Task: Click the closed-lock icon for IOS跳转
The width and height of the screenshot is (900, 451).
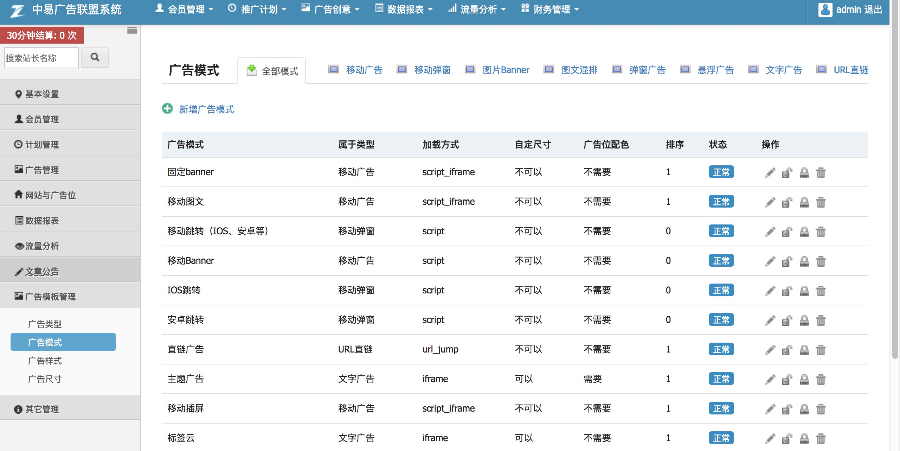Action: (x=804, y=290)
